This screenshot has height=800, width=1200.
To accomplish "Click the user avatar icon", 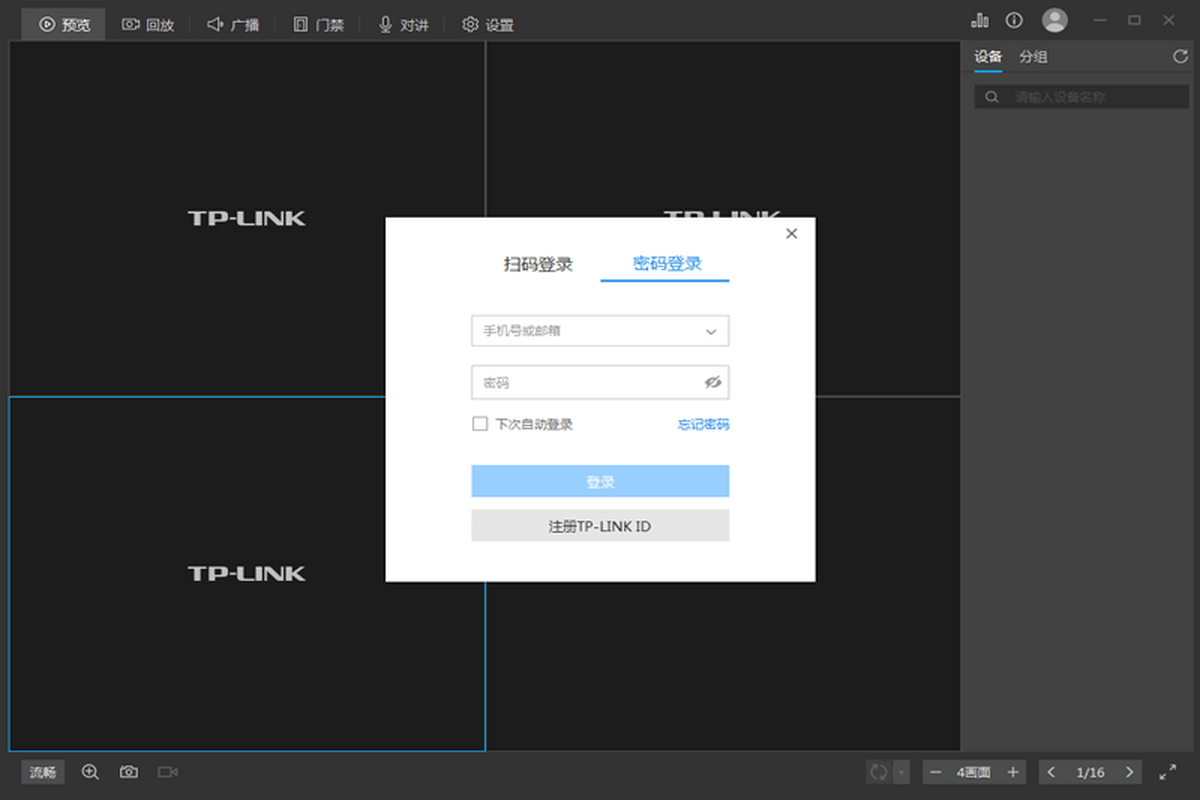I will coord(1054,20).
